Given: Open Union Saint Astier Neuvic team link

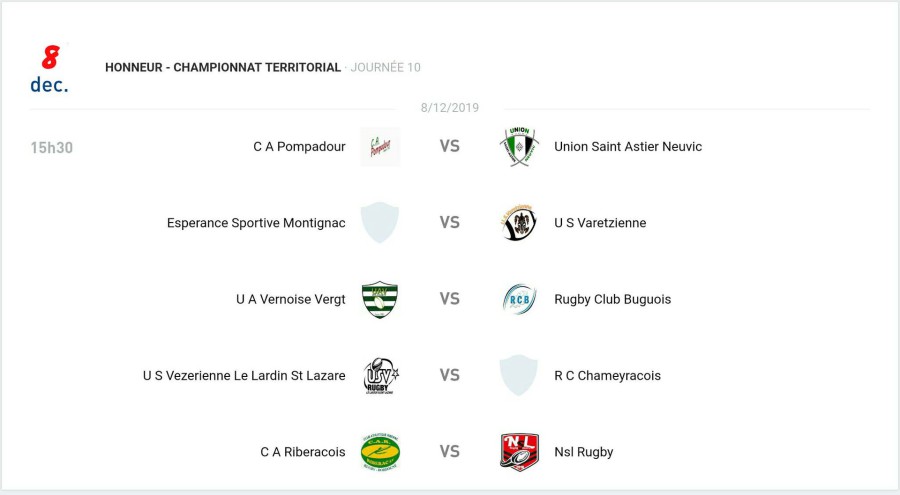Looking at the screenshot, I should (x=628, y=147).
